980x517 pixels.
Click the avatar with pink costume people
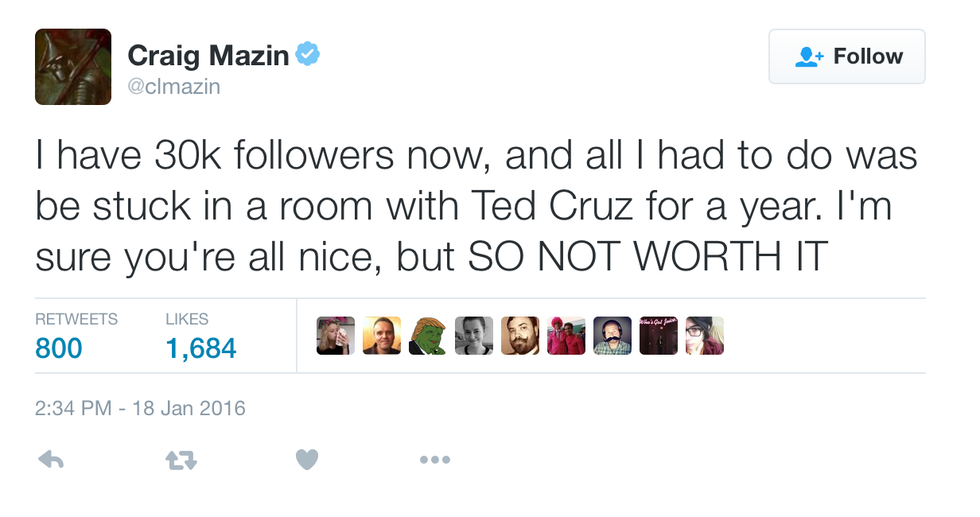coord(566,336)
